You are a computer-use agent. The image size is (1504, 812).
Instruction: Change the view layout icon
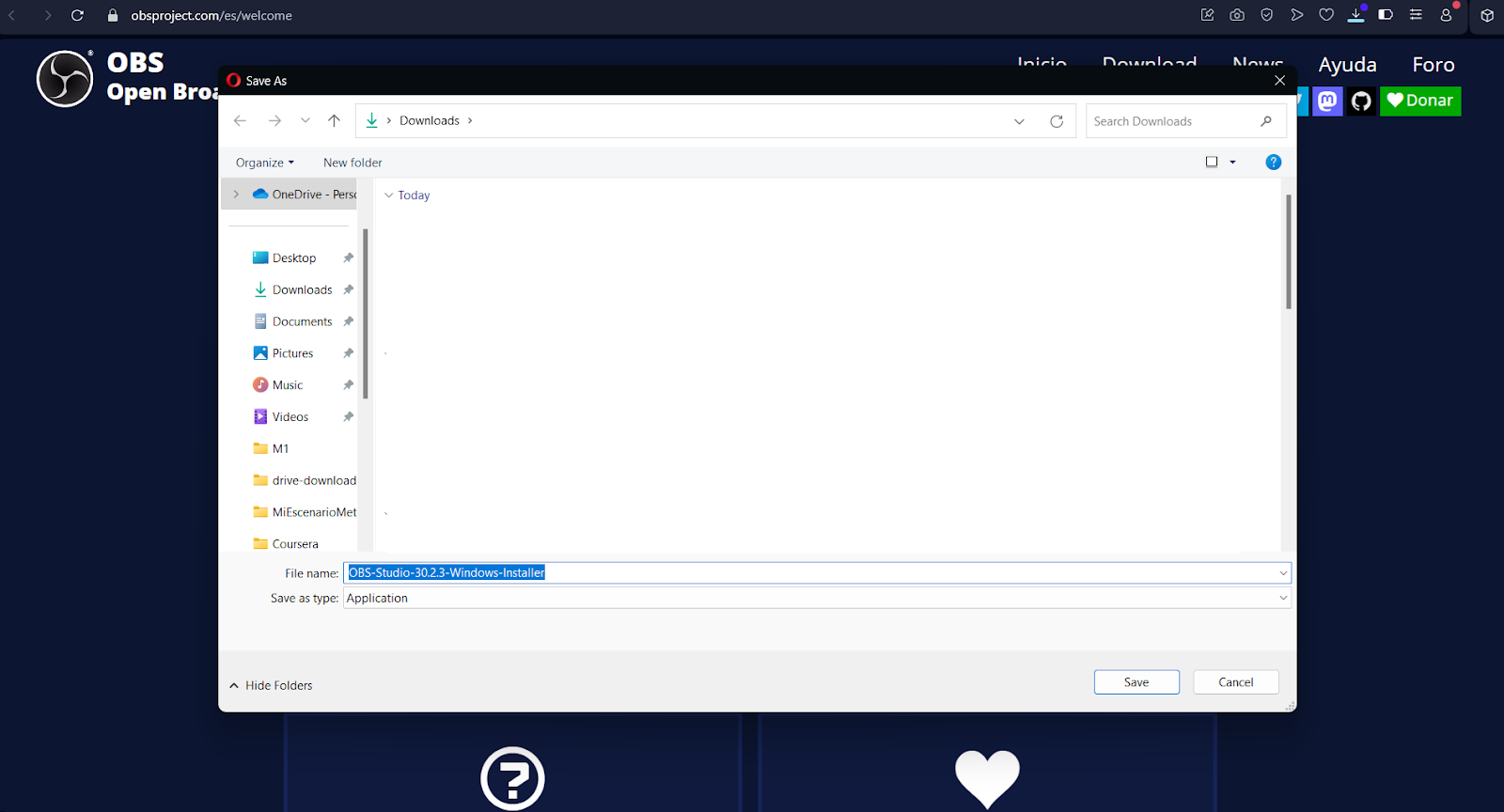click(1212, 162)
